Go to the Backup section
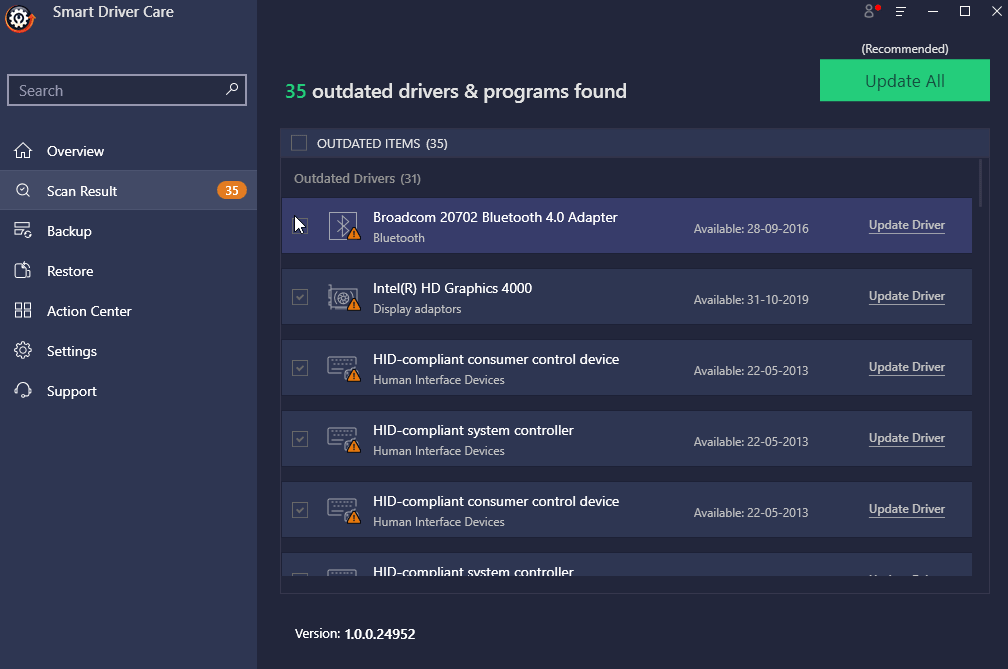Image resolution: width=1008 pixels, height=669 pixels. pos(129,231)
